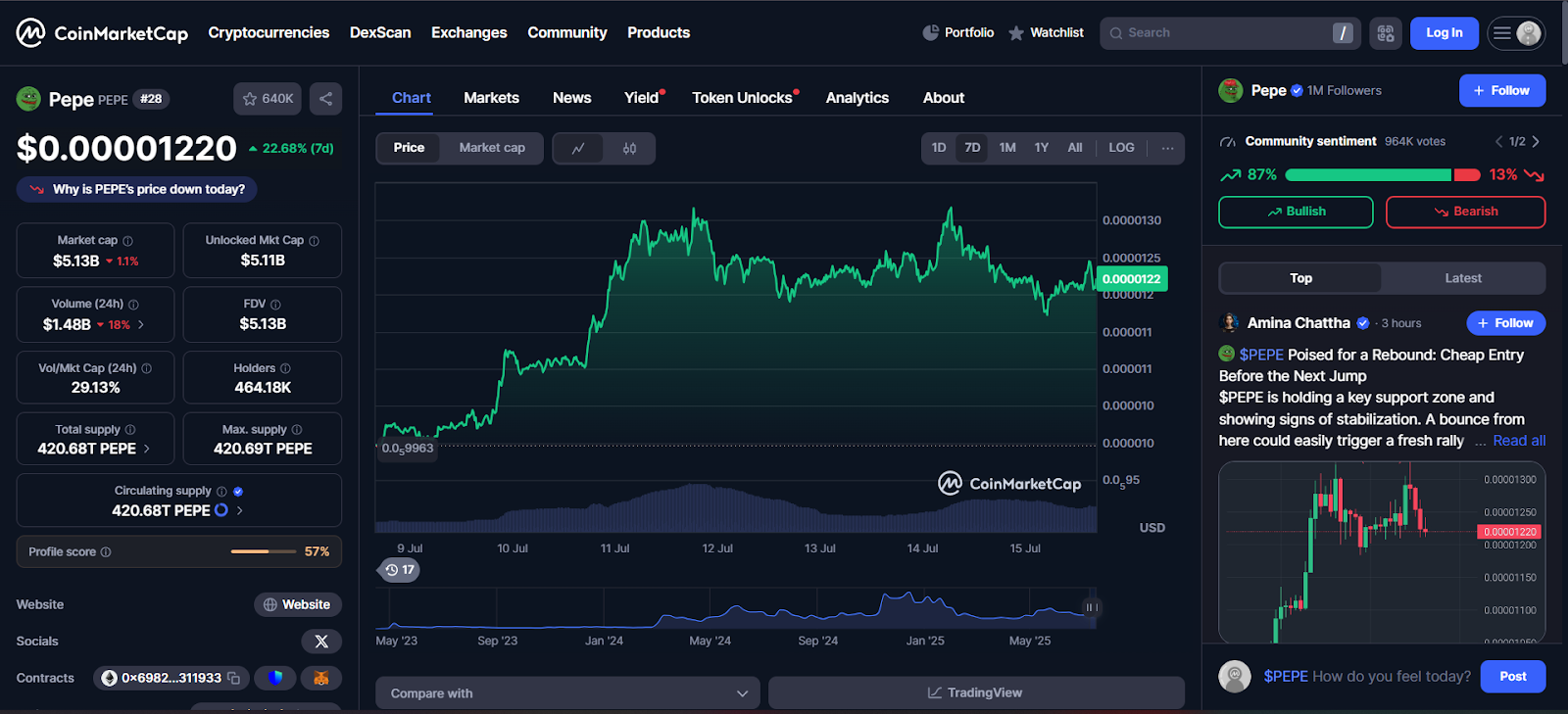
Task: Switch to the News tab
Action: pyautogui.click(x=571, y=98)
